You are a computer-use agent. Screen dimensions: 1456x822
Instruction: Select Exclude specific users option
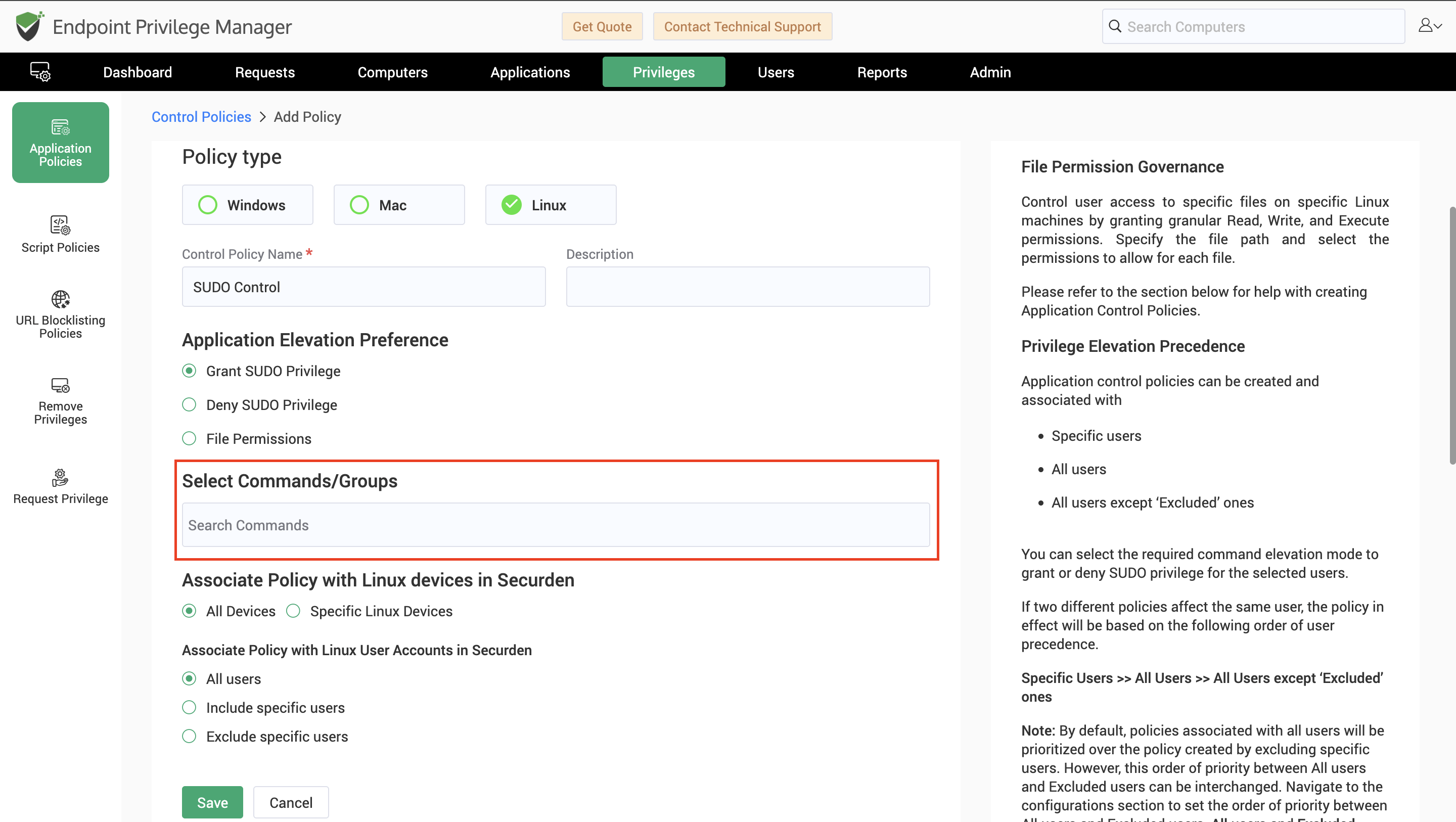pyautogui.click(x=190, y=737)
